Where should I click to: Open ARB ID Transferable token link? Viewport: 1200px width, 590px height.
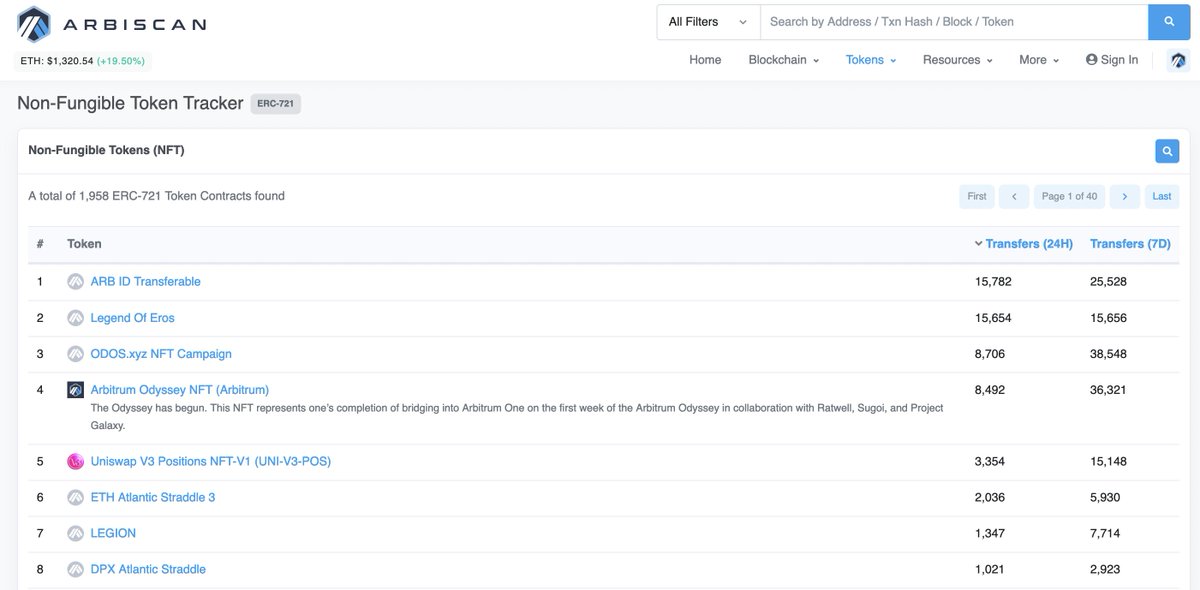[145, 282]
